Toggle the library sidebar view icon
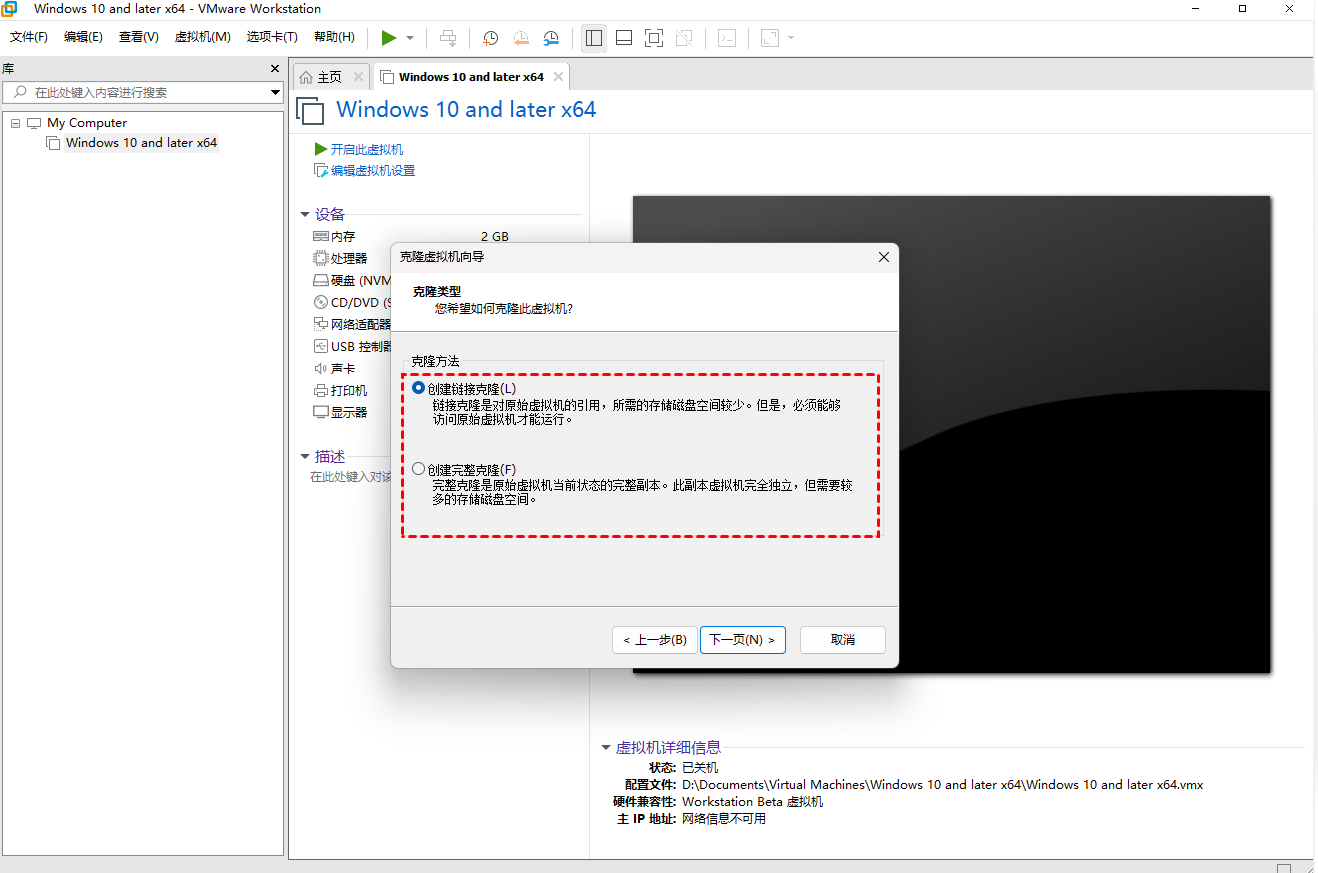 coord(594,38)
